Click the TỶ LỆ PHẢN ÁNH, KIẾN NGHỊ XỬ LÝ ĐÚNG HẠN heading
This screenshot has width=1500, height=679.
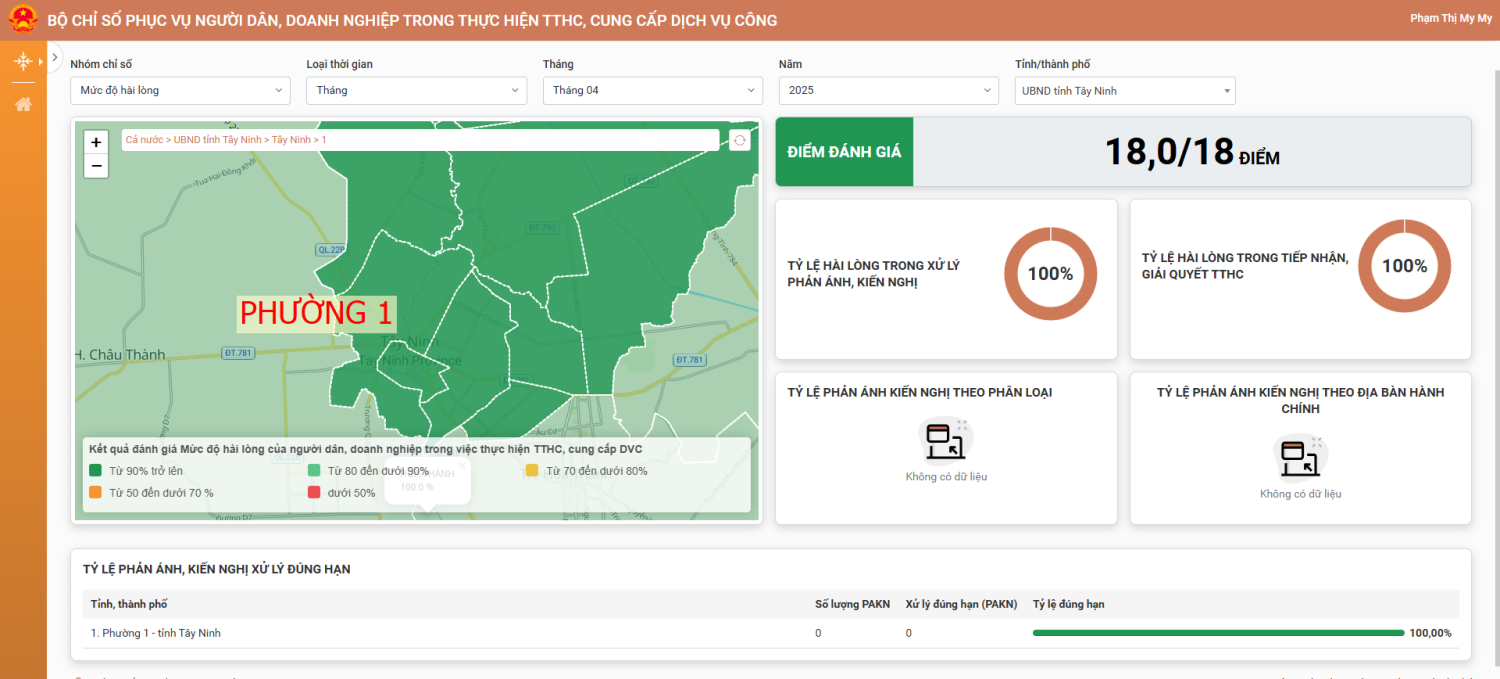(217, 569)
